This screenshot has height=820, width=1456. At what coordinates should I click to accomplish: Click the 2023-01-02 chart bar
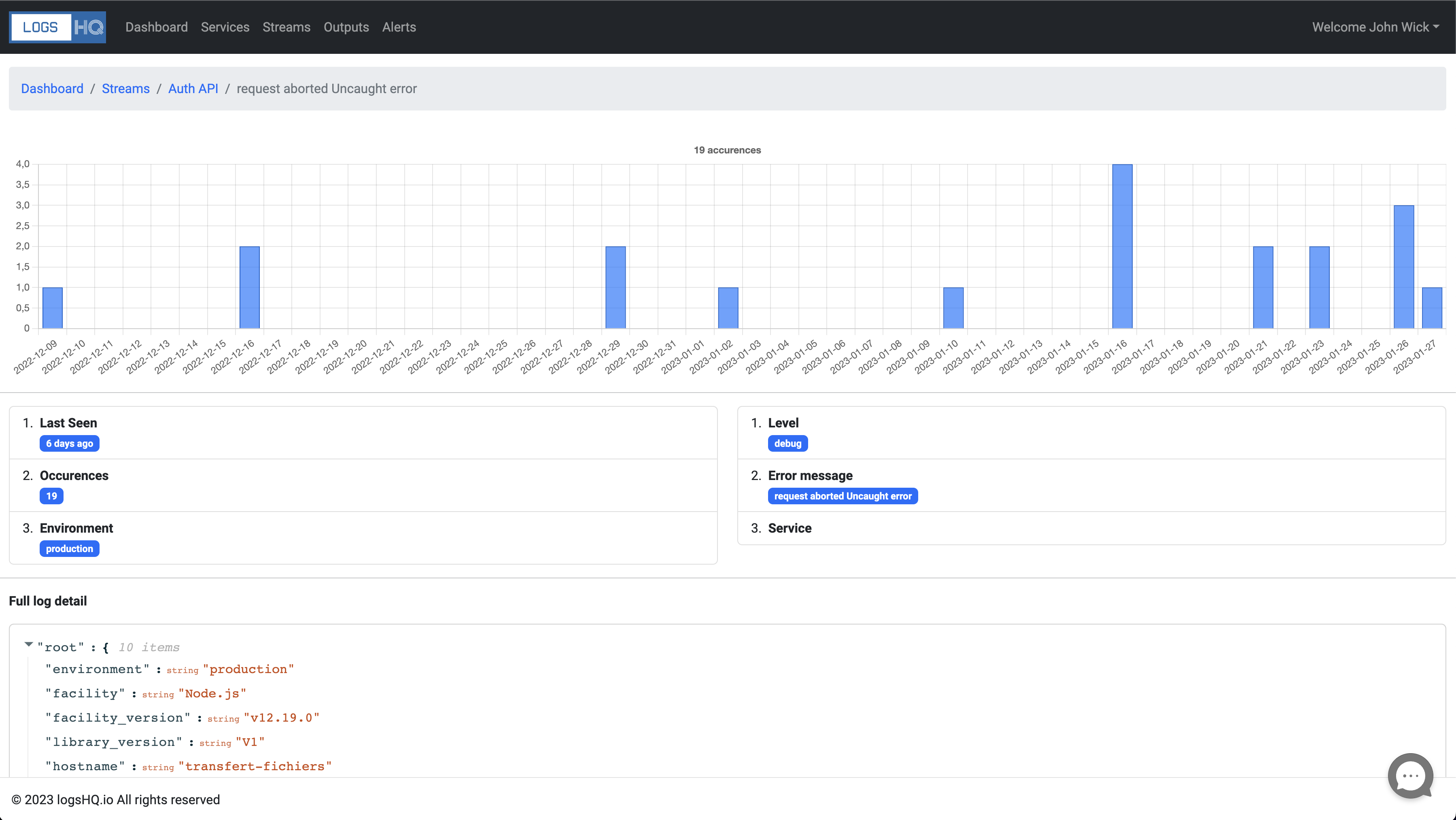coord(728,308)
